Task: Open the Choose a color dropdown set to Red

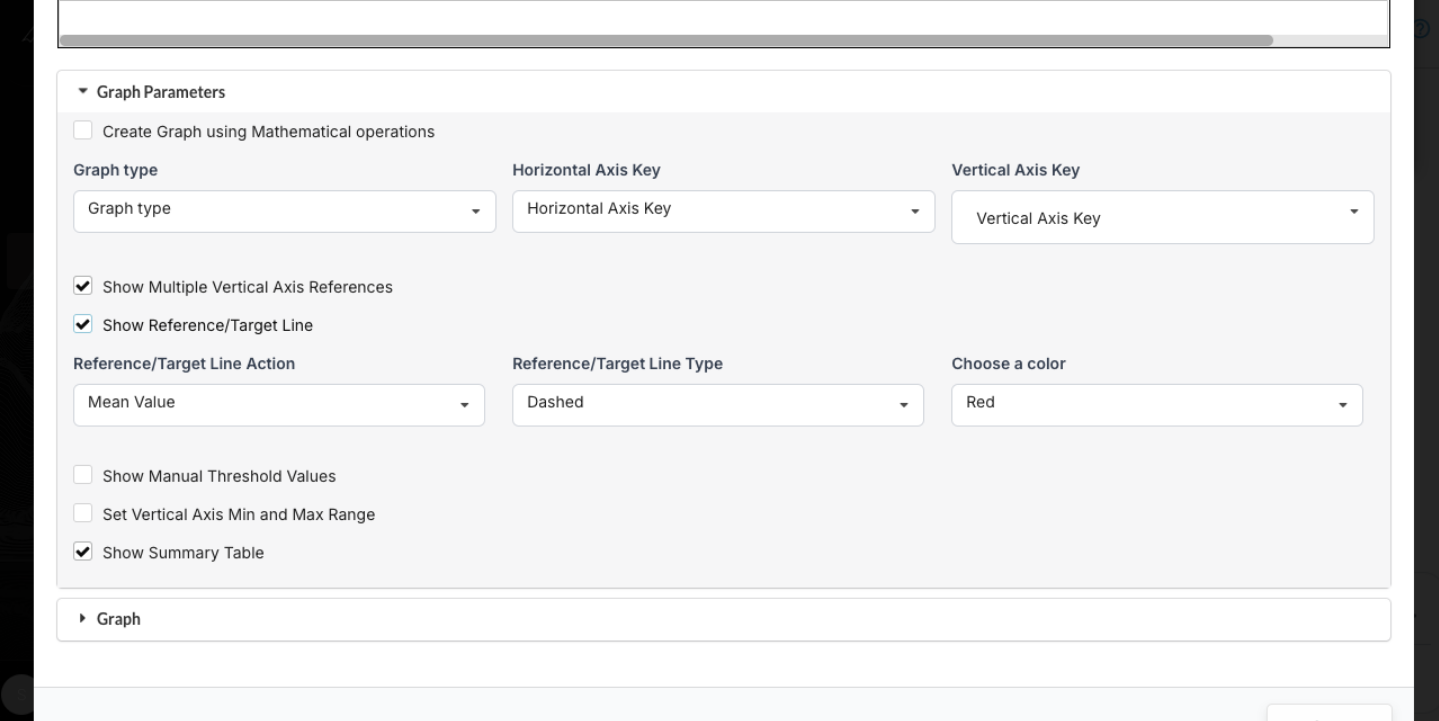Action: tap(1156, 404)
